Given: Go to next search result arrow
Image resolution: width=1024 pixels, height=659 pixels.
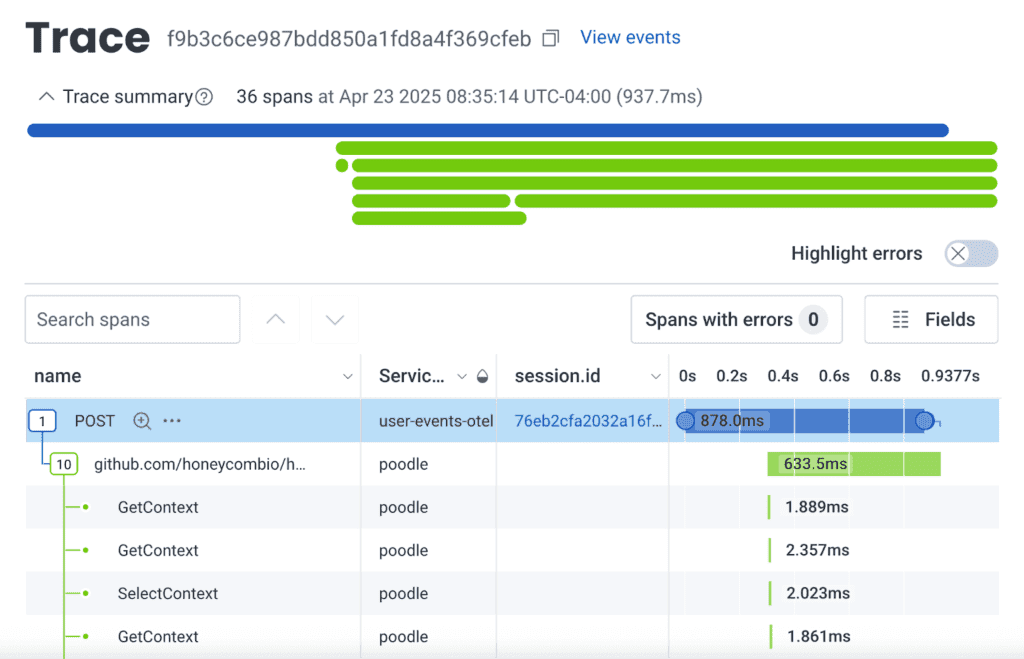Looking at the screenshot, I should (335, 320).
